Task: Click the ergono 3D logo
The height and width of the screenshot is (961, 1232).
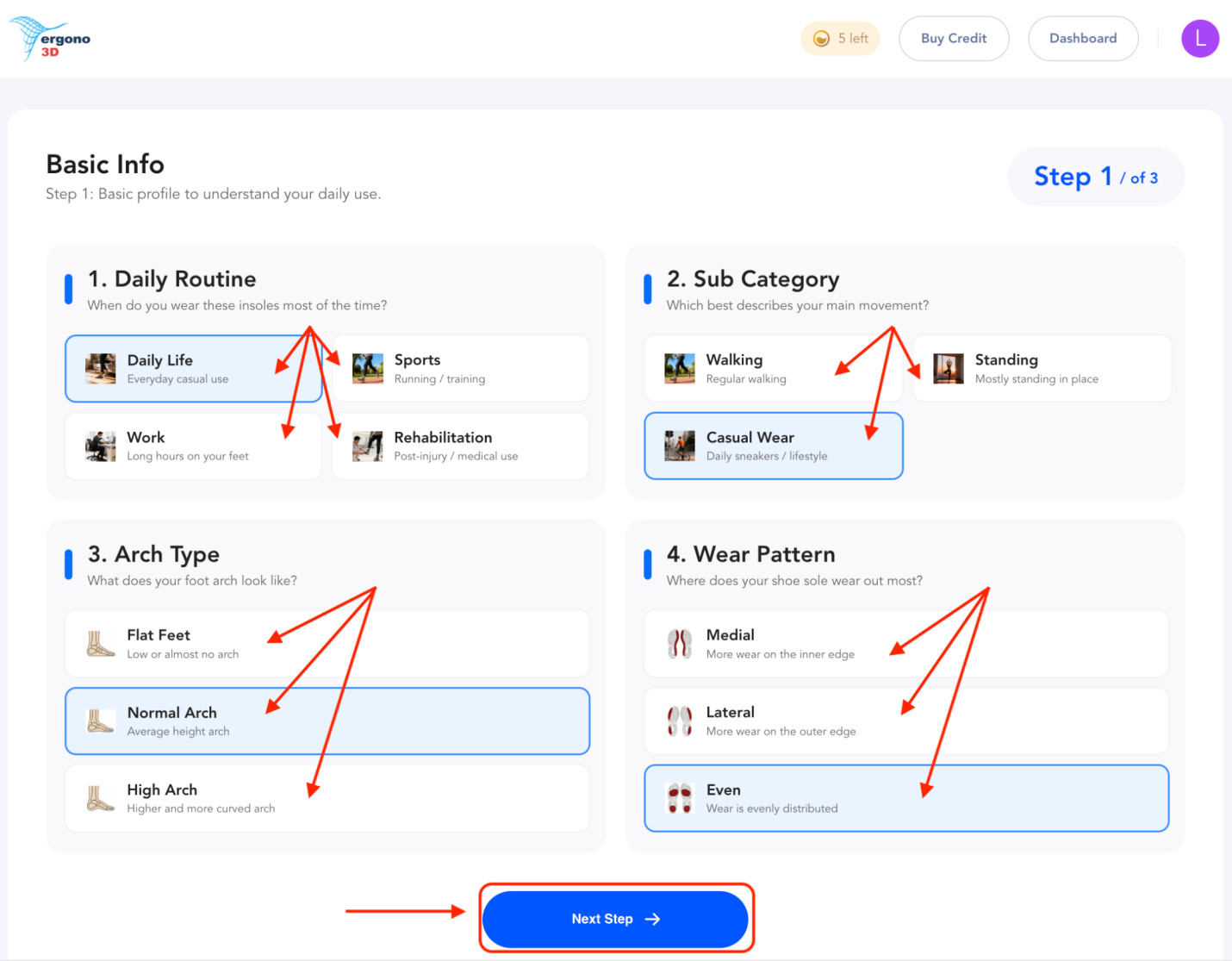Action: (x=50, y=39)
